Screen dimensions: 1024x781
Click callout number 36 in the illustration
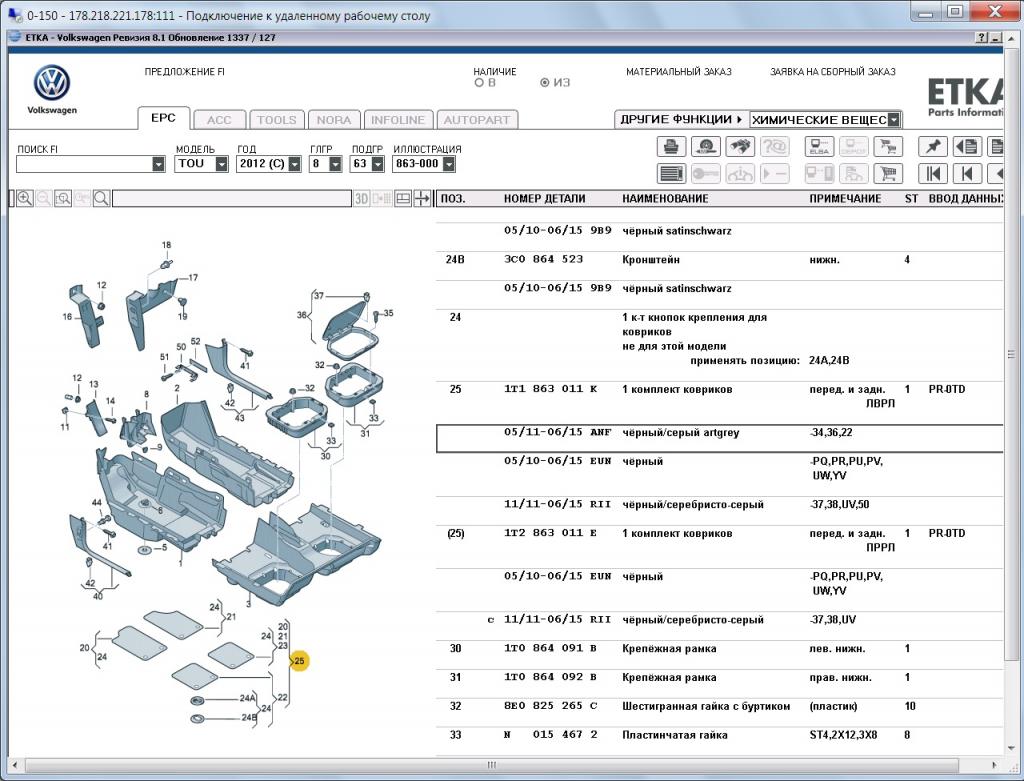click(x=302, y=315)
